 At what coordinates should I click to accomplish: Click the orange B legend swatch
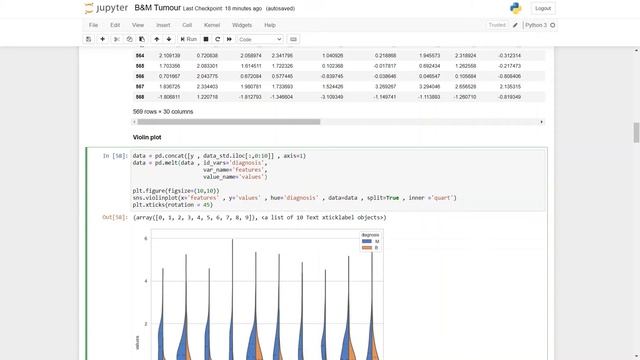coord(367,247)
